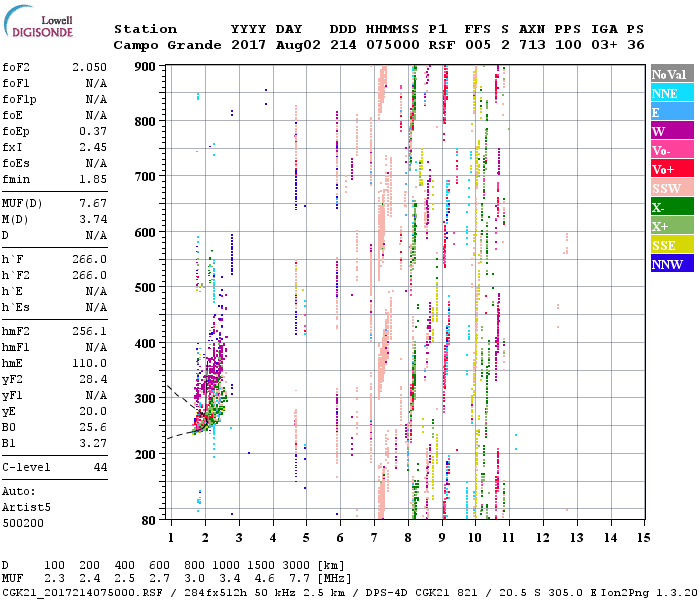Click the 500 km height axis label

pyautogui.click(x=145, y=288)
